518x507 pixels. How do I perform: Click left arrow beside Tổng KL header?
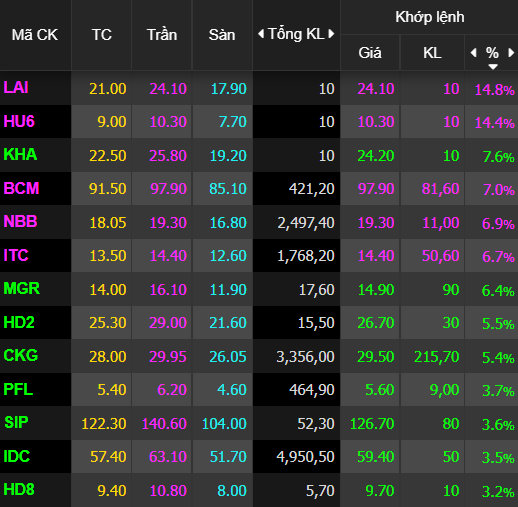pyautogui.click(x=261, y=34)
